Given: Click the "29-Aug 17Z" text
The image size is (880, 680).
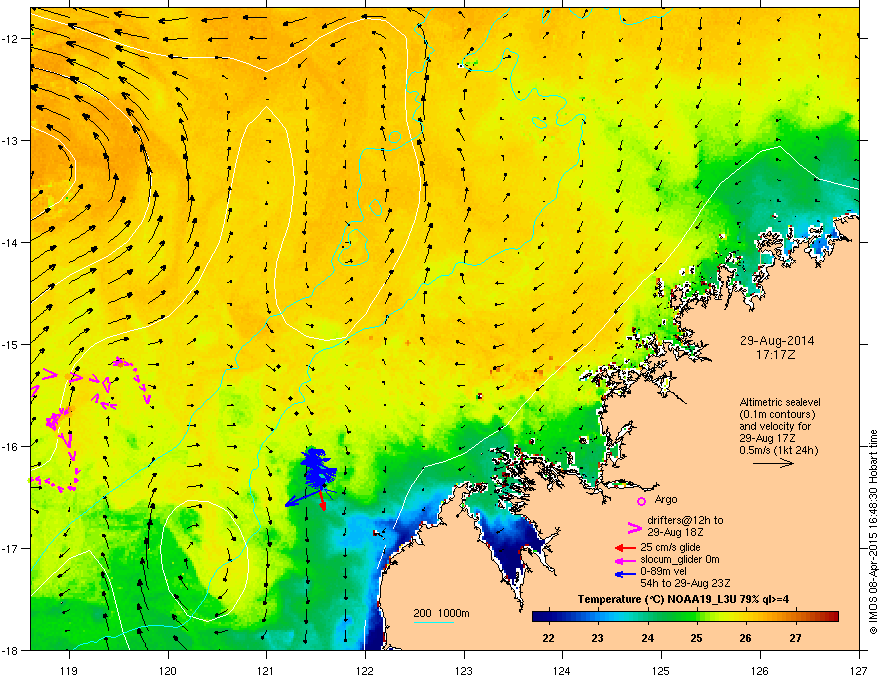Looking at the screenshot, I should point(766,438).
